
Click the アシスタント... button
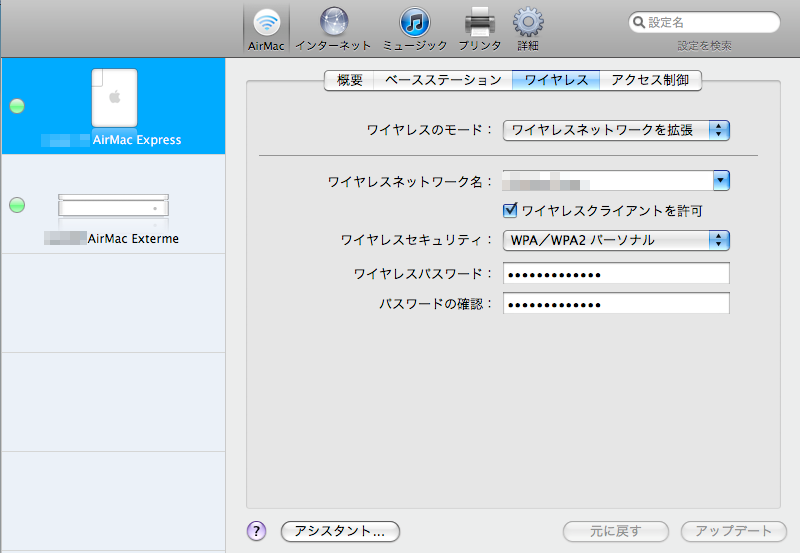[x=340, y=531]
